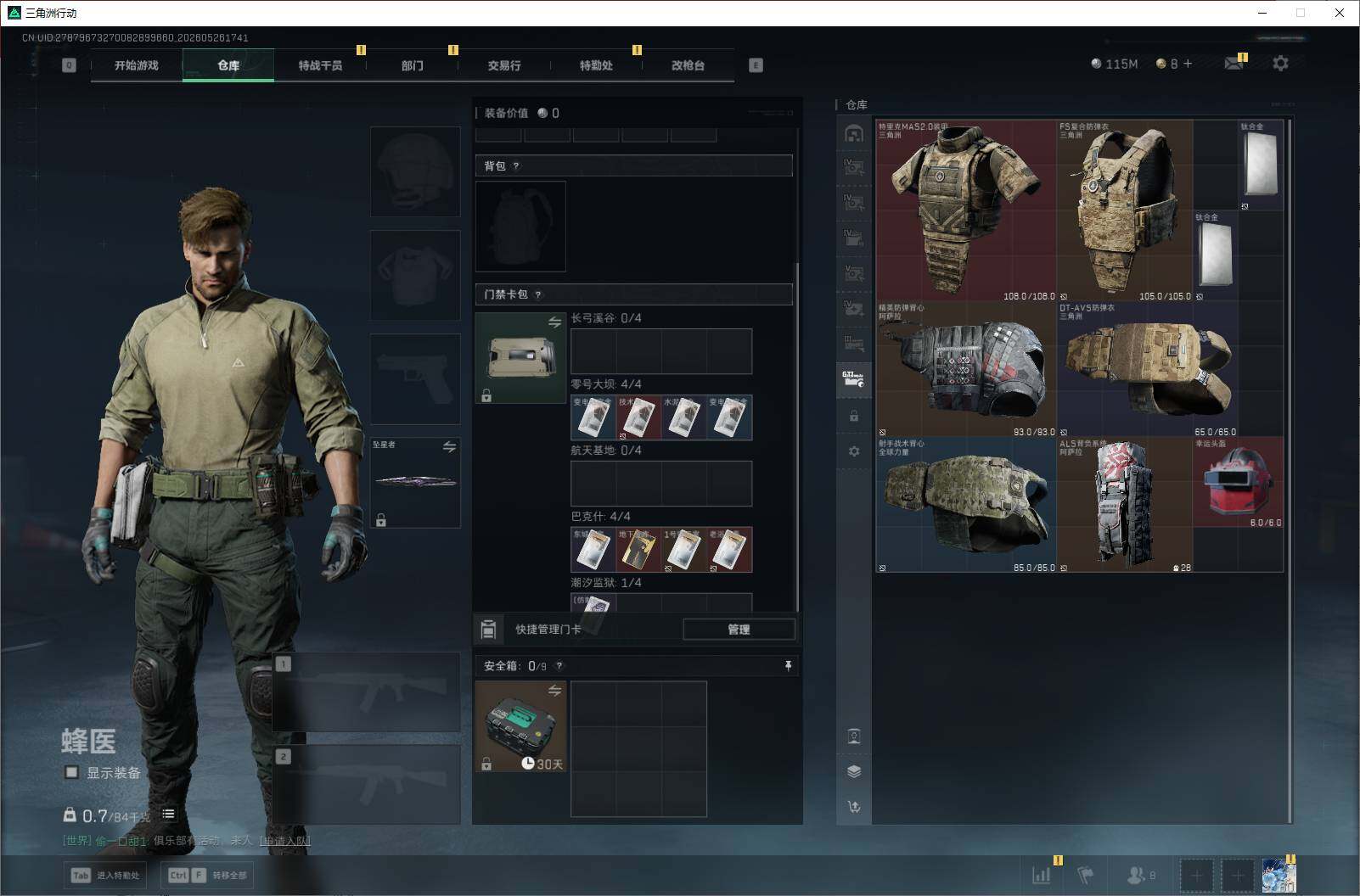Select the 水泥 key card in 零号大坝
This screenshot has height=896, width=1360.
point(684,417)
